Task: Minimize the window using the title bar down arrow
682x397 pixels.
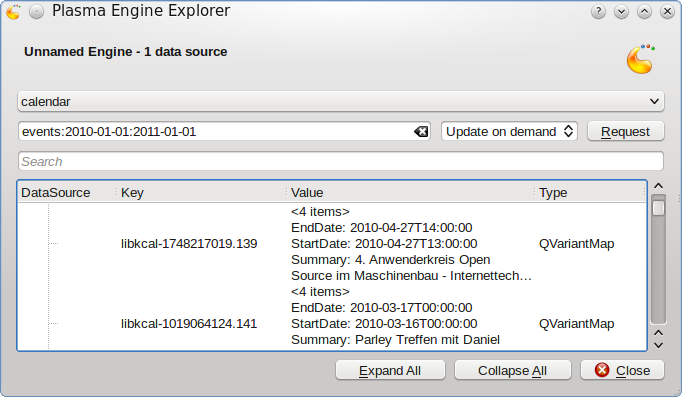Action: coord(622,12)
